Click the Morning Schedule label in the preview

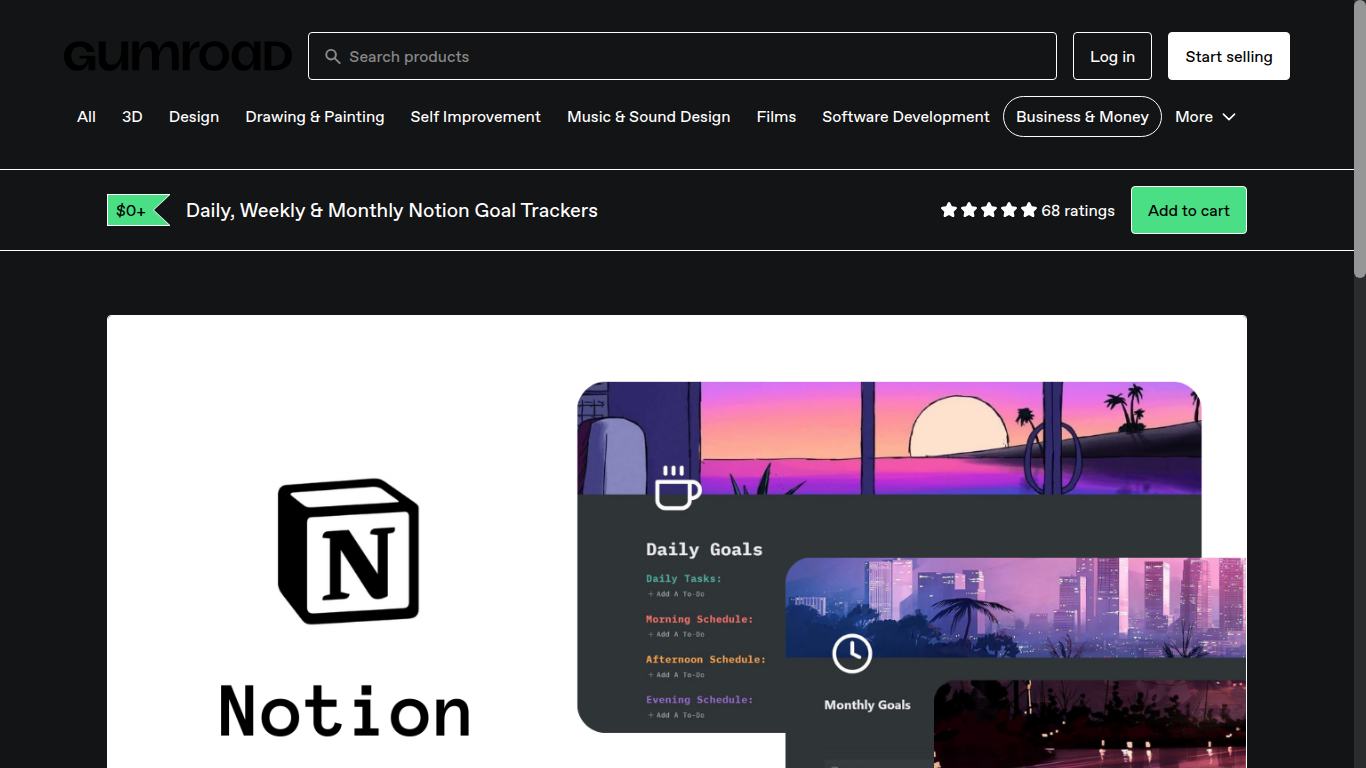[699, 619]
